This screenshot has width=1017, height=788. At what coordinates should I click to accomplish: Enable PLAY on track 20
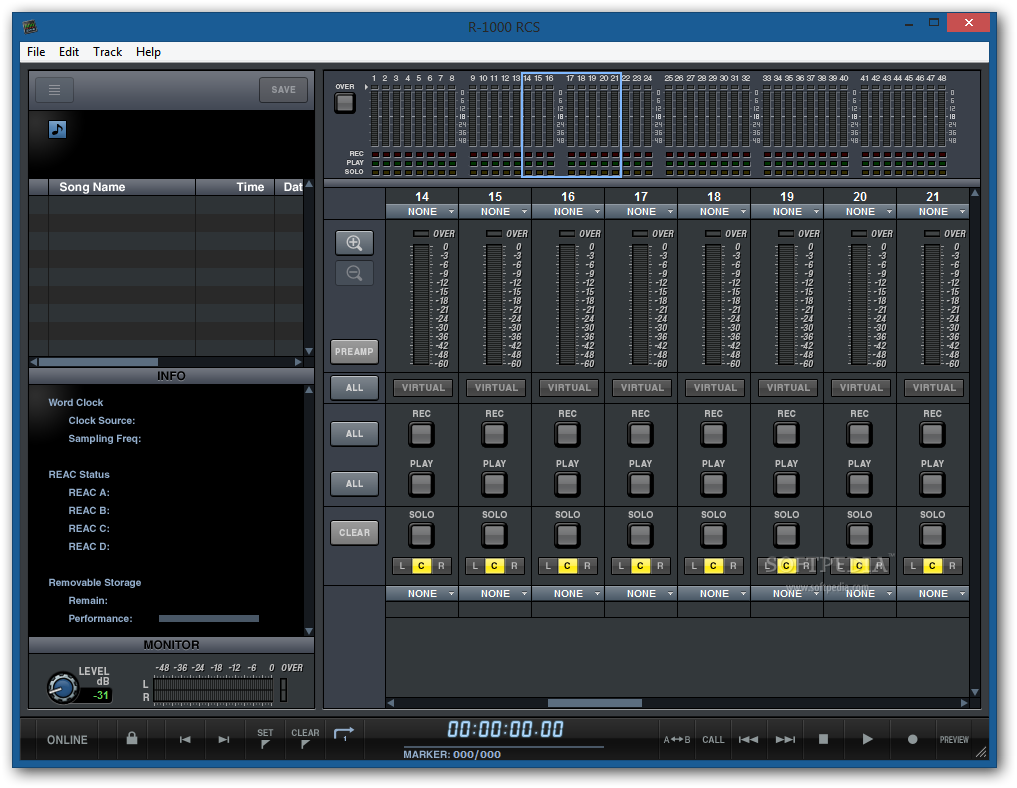pos(859,484)
